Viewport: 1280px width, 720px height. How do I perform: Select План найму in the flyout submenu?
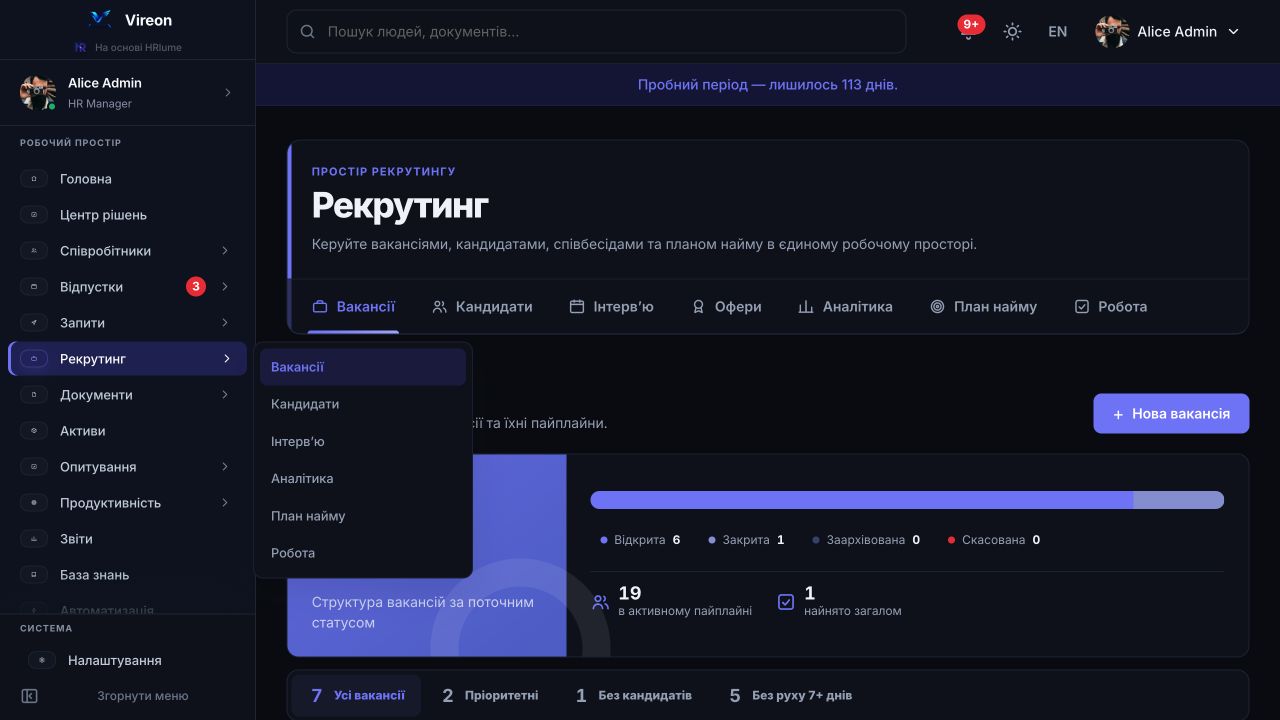click(363, 516)
